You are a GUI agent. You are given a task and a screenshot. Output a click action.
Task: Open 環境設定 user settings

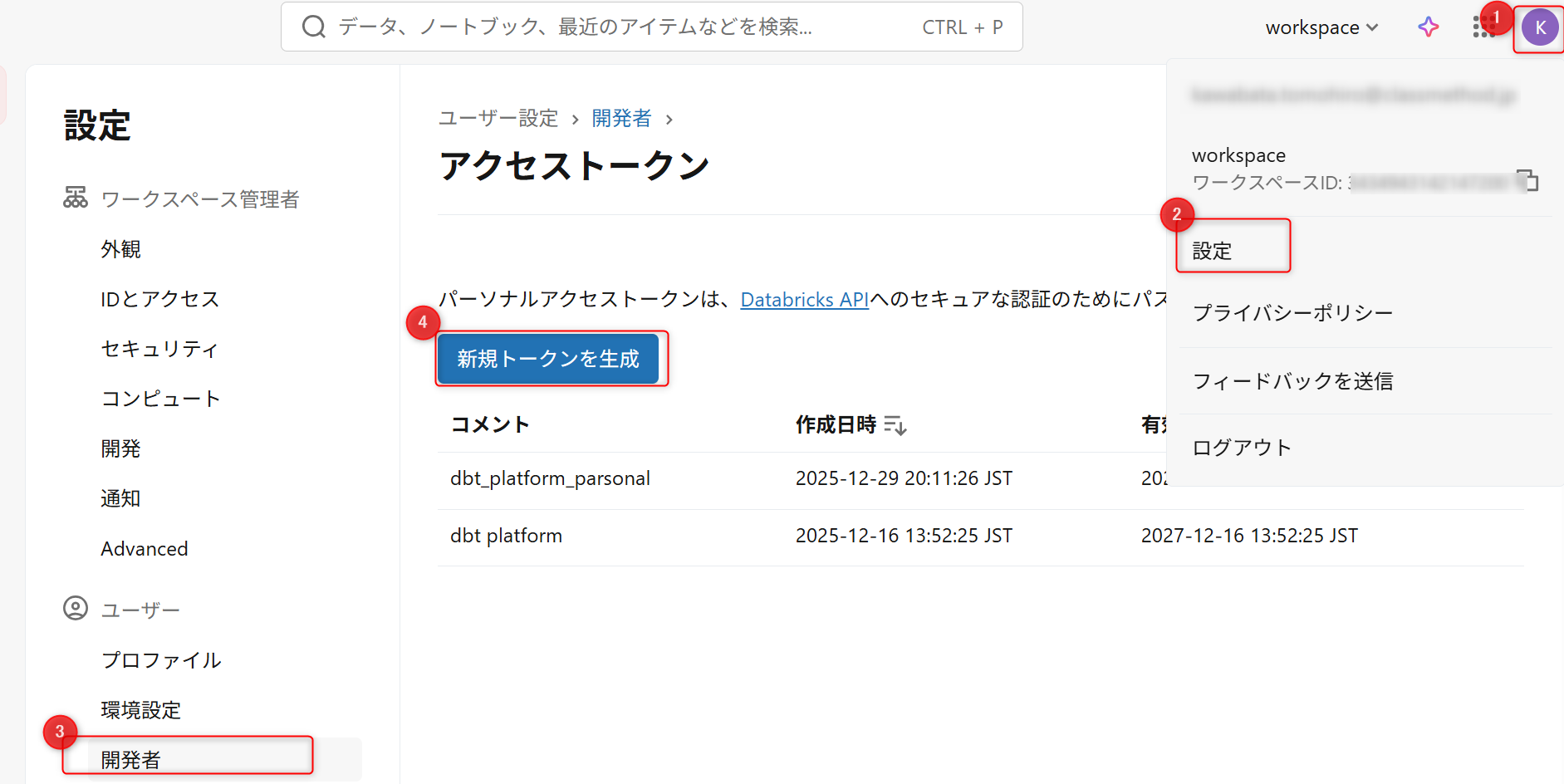point(141,710)
